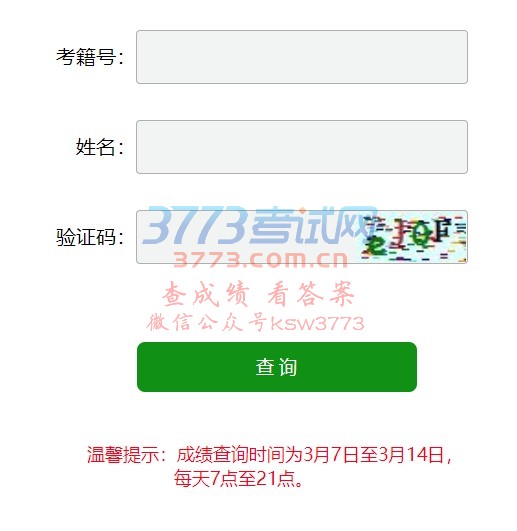Submit with the green 查询 button
The image size is (517, 531).
(277, 367)
